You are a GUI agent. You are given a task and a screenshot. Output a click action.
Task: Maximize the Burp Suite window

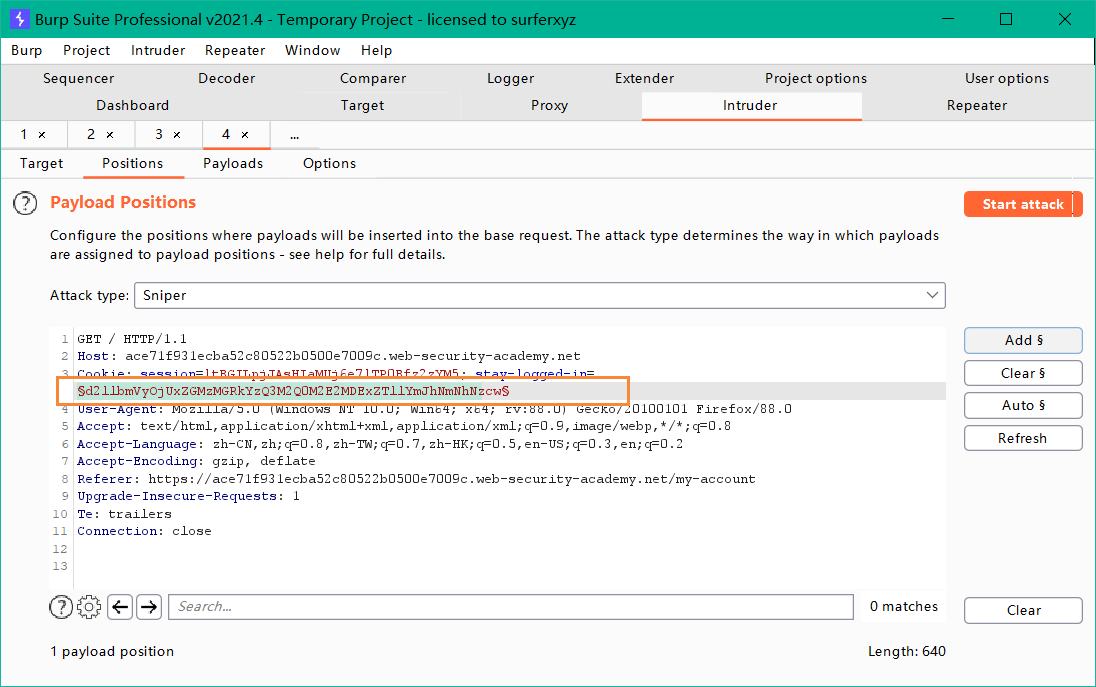click(1006, 19)
